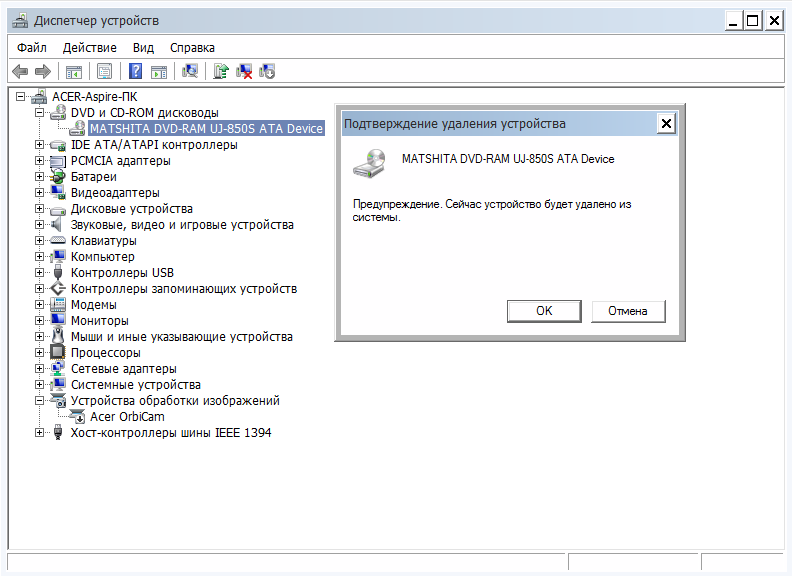
Task: Open the Файл menu
Action: 32,47
